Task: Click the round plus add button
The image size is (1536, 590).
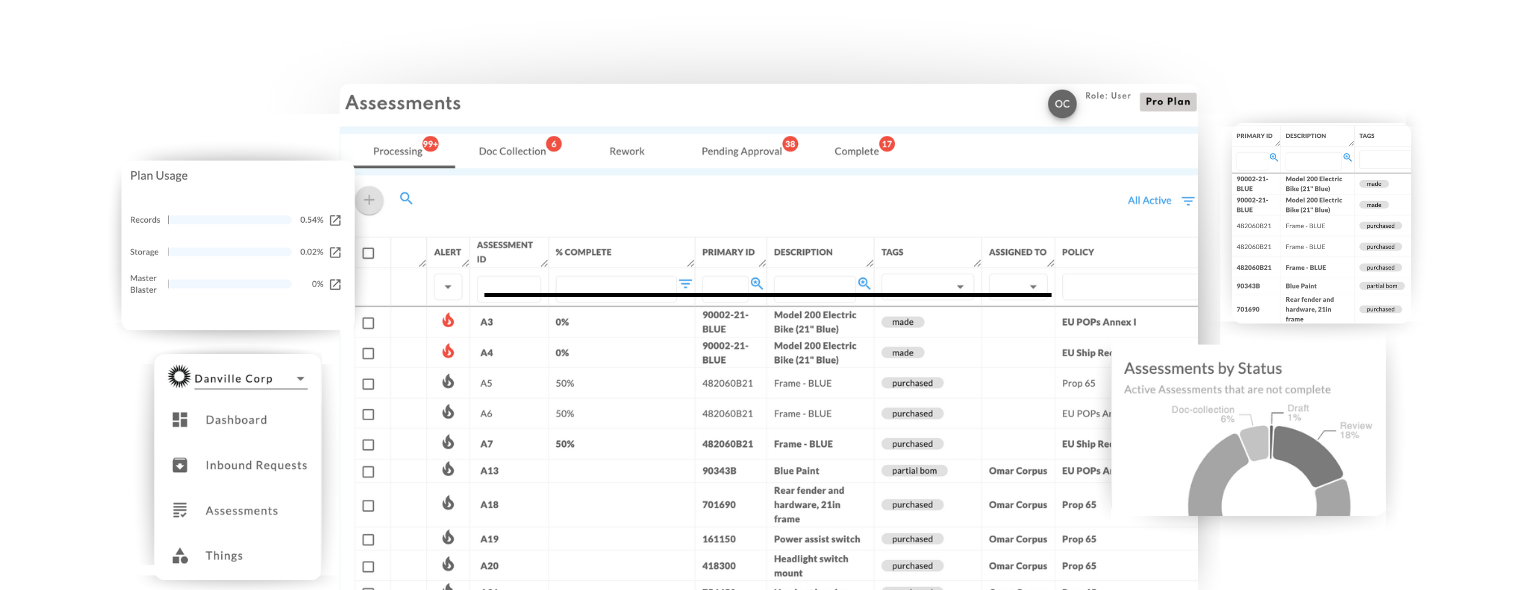Action: tap(369, 200)
